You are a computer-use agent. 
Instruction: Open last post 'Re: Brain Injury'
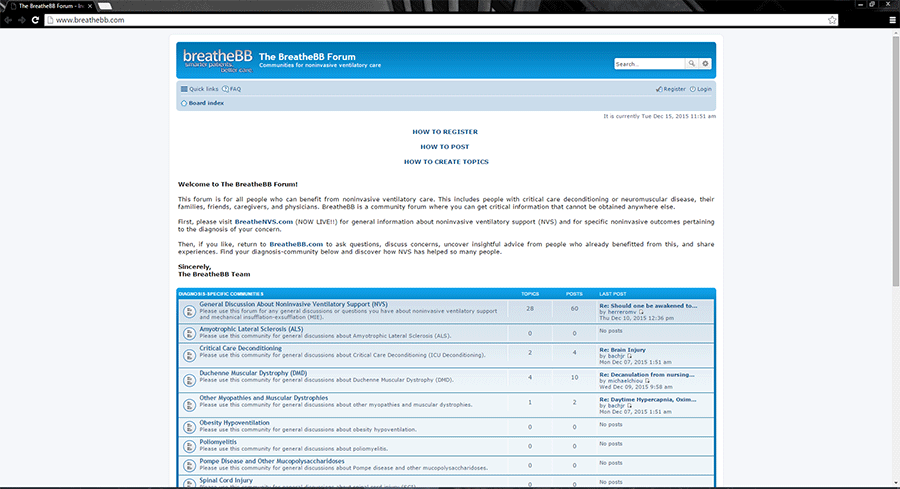(622, 350)
